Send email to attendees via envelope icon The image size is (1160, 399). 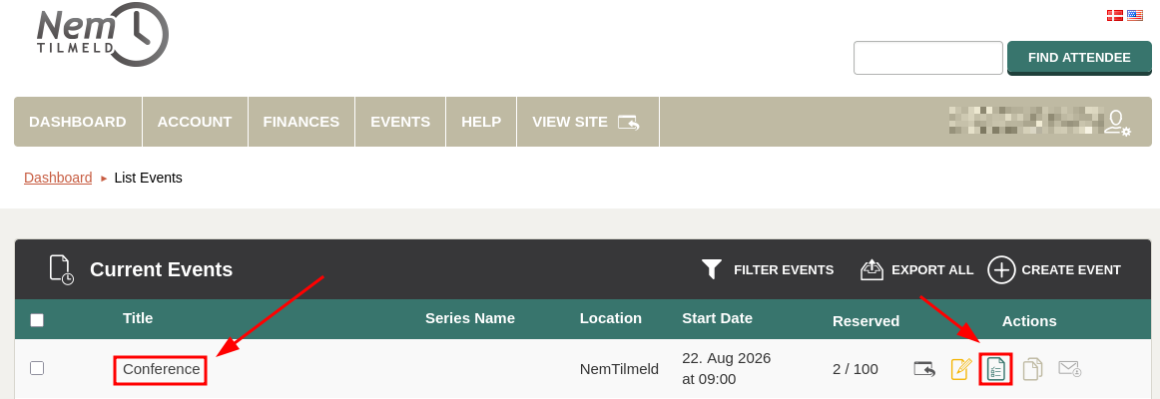[1069, 368]
